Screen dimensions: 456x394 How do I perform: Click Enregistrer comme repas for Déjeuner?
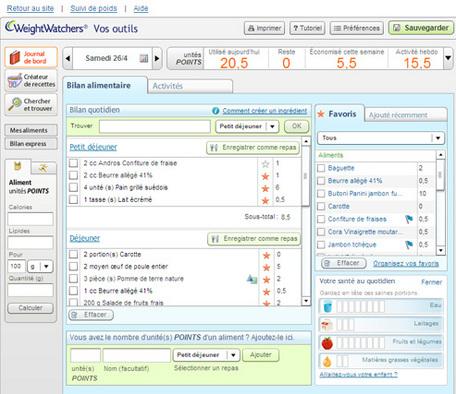254,239
